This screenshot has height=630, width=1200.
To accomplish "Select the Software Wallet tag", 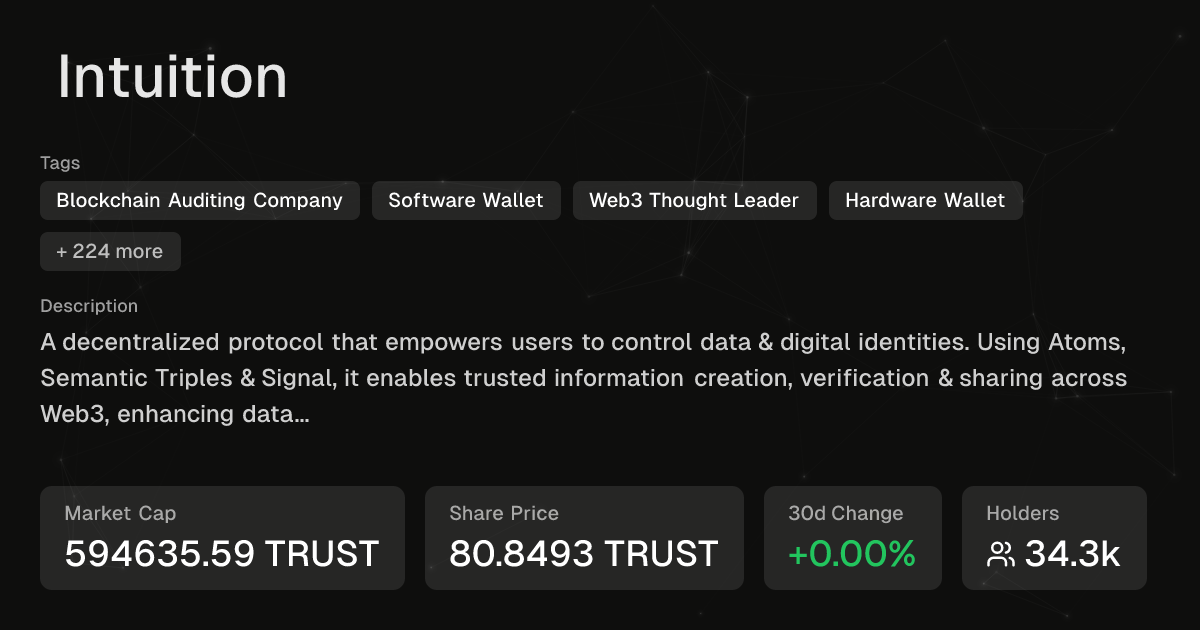I will [466, 200].
